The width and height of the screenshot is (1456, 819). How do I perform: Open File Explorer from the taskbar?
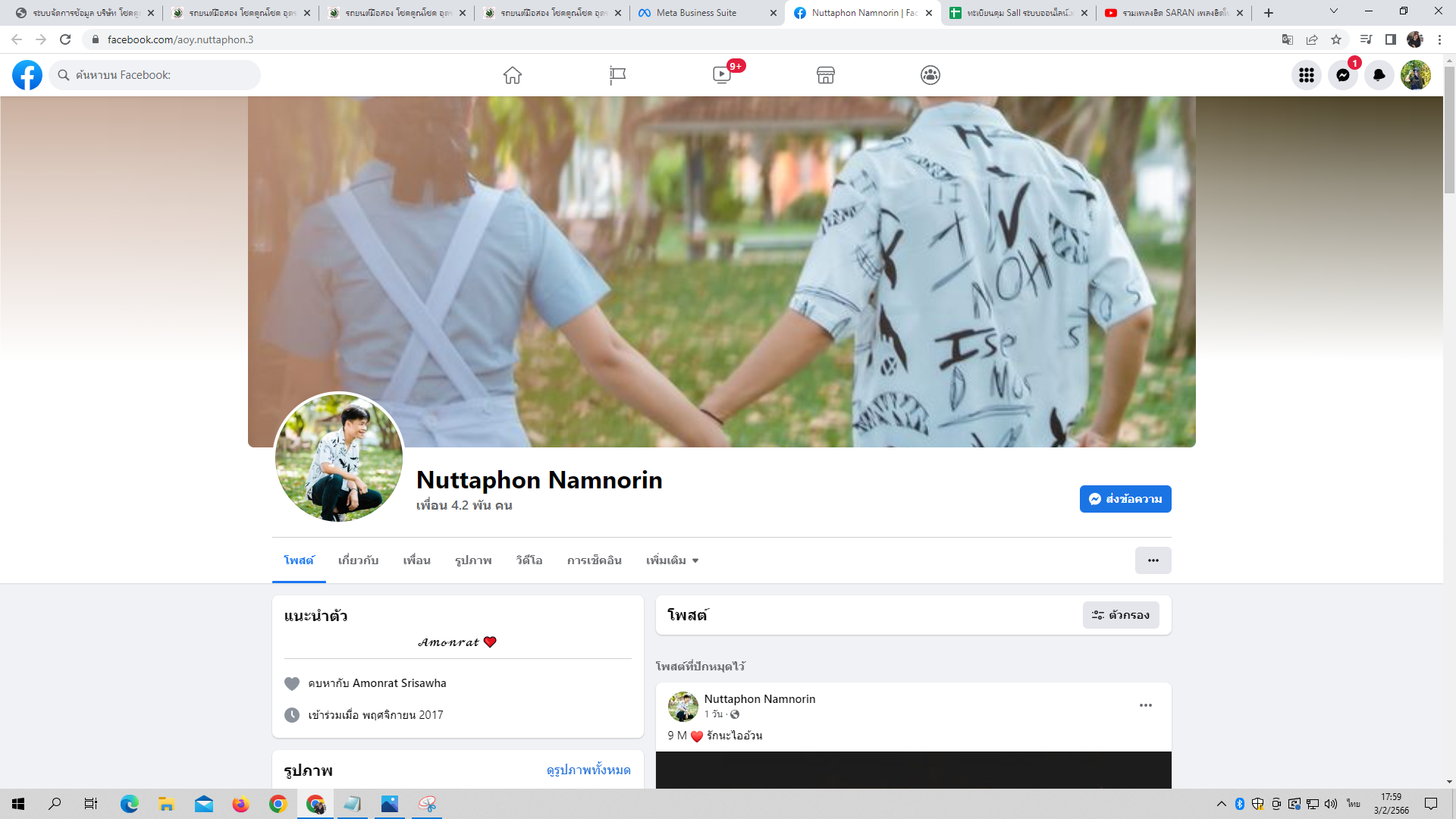[166, 804]
